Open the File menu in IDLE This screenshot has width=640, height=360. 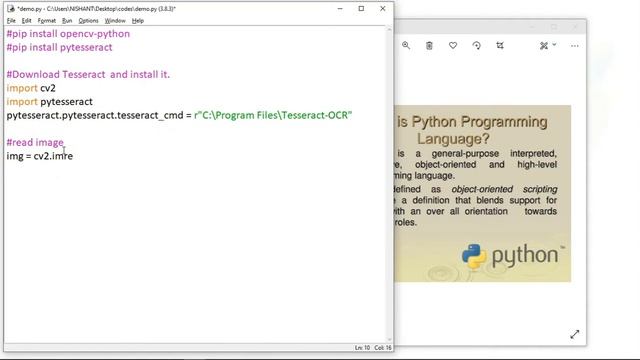[11, 20]
